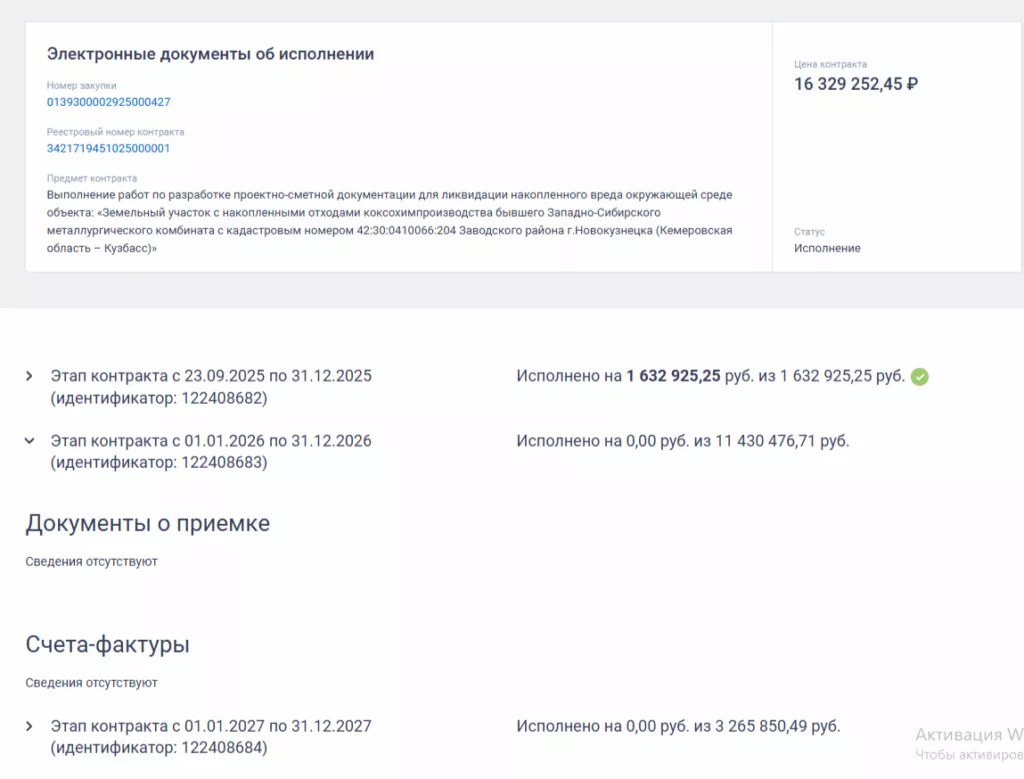1024x779 pixels.
Task: Click the contract price 16 329 252,45 ₽
Action: pyautogui.click(x=856, y=84)
